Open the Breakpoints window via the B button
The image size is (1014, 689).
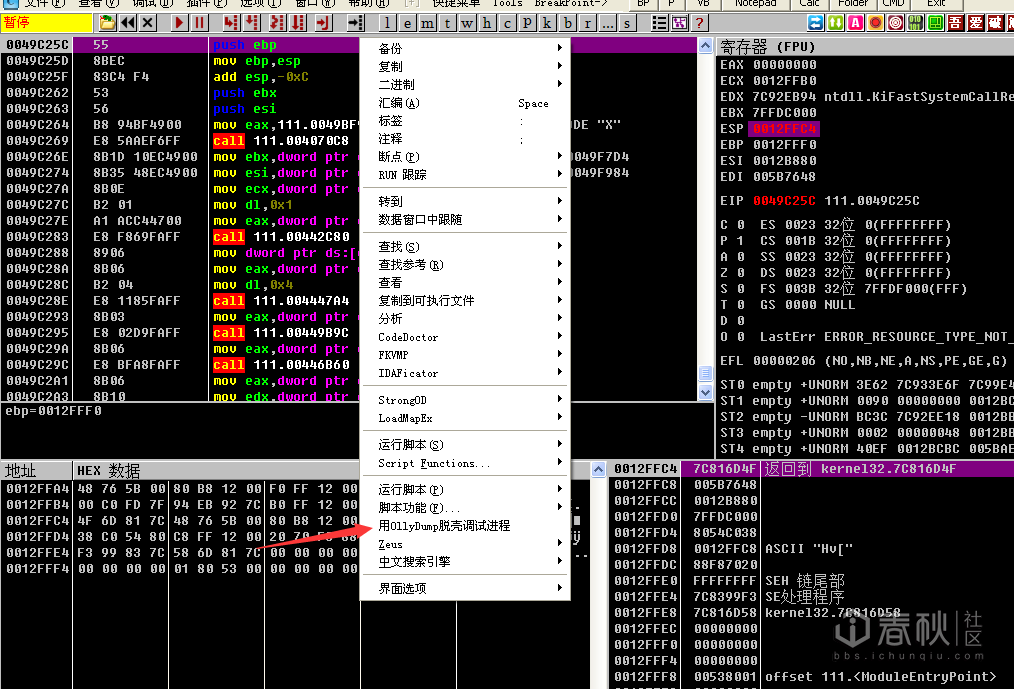click(x=567, y=23)
